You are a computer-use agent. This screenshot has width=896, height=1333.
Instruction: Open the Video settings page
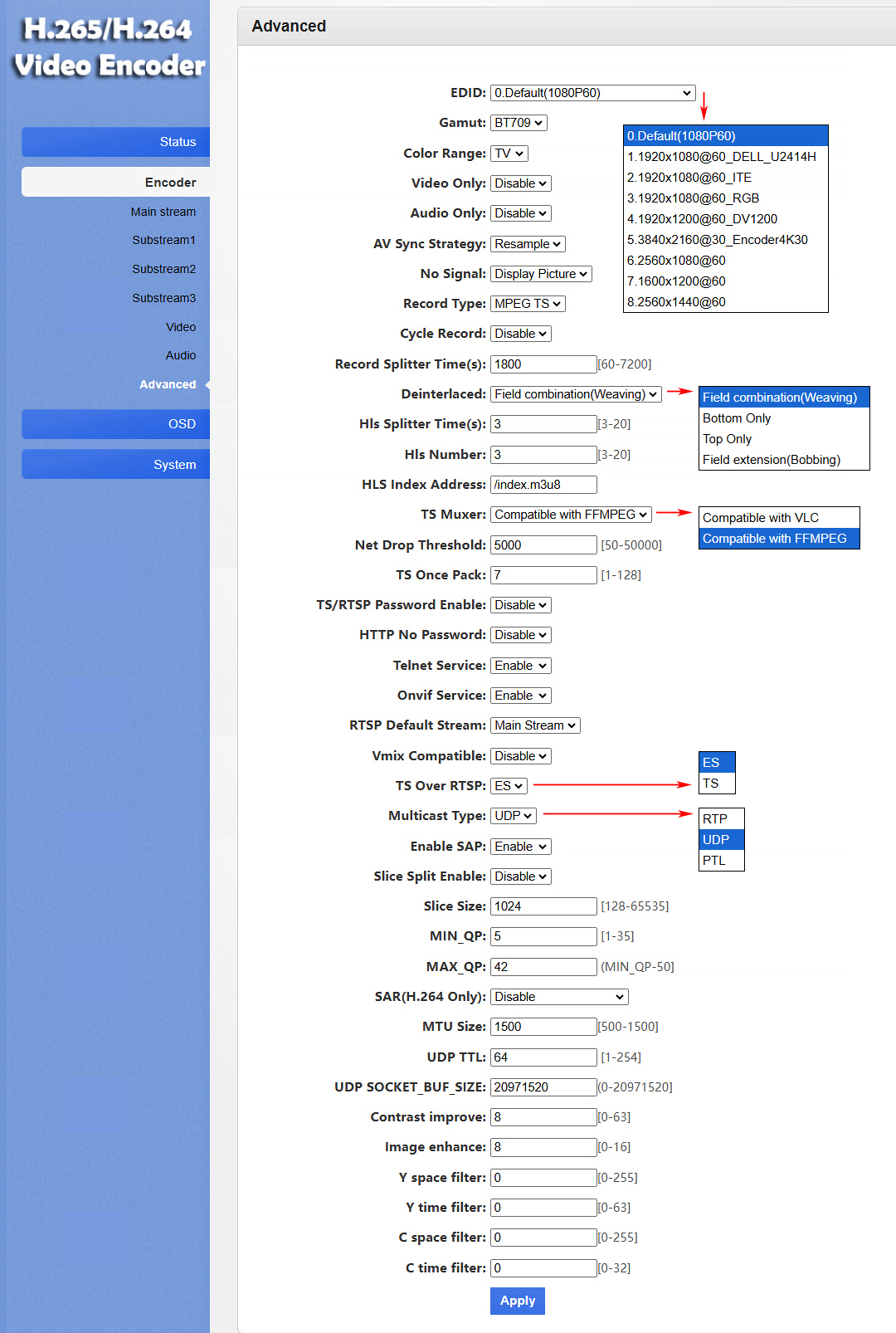tap(181, 327)
